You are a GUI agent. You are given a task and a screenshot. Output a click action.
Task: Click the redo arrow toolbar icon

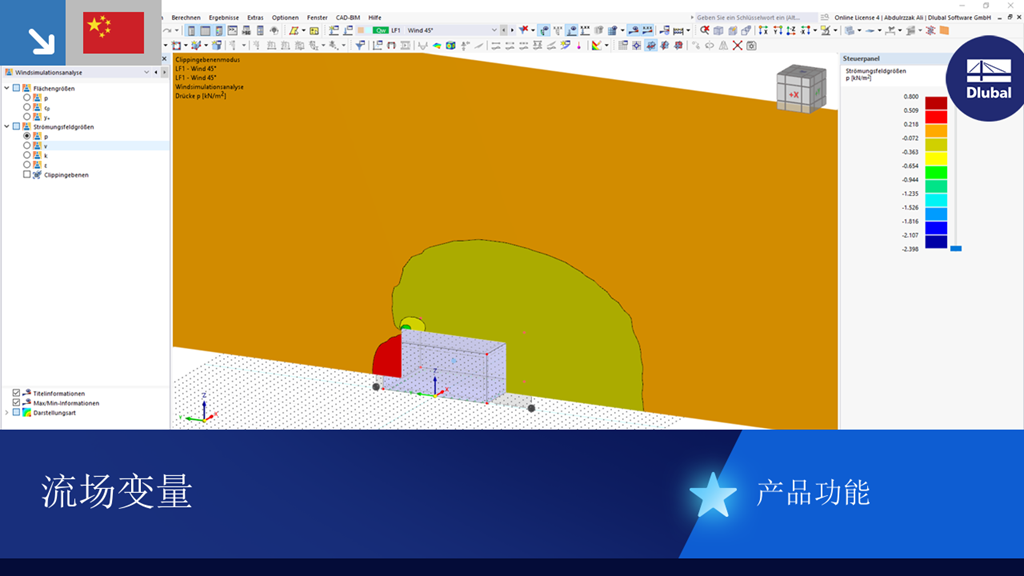pos(167,30)
